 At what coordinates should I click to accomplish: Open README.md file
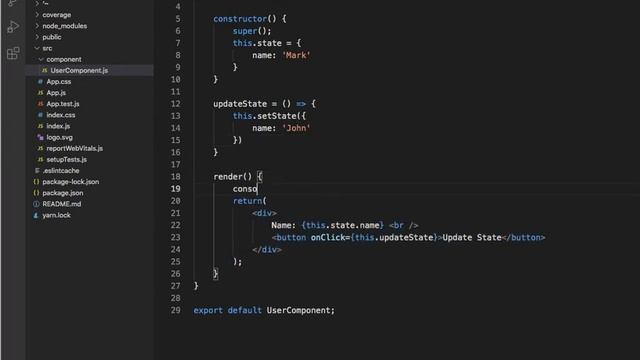coord(62,204)
